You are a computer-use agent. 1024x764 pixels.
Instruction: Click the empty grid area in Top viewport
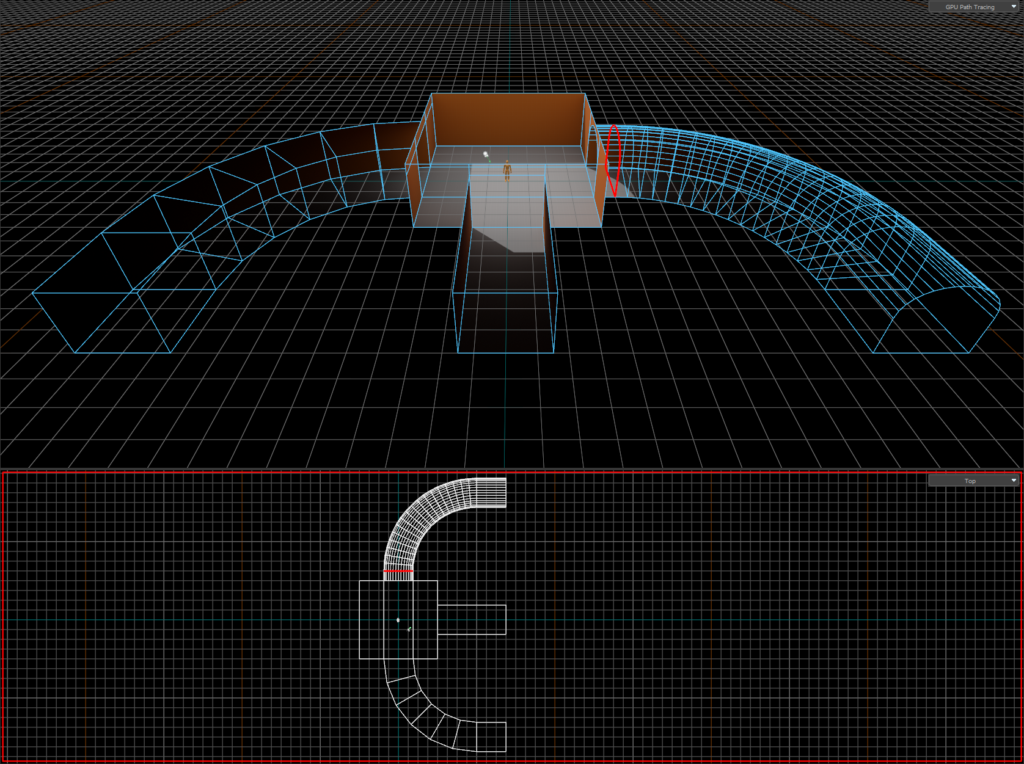[x=750, y=620]
